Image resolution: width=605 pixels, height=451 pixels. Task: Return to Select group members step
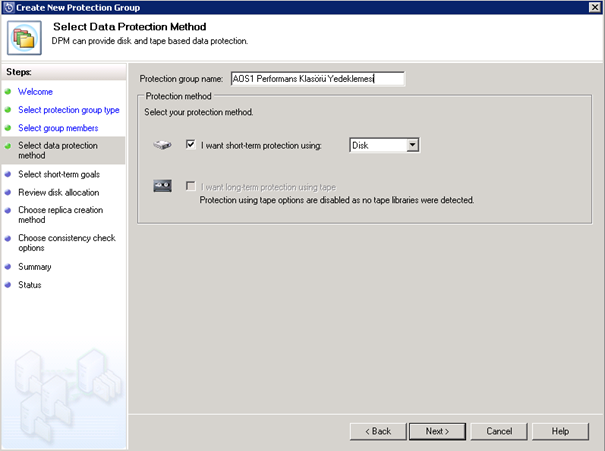58,128
